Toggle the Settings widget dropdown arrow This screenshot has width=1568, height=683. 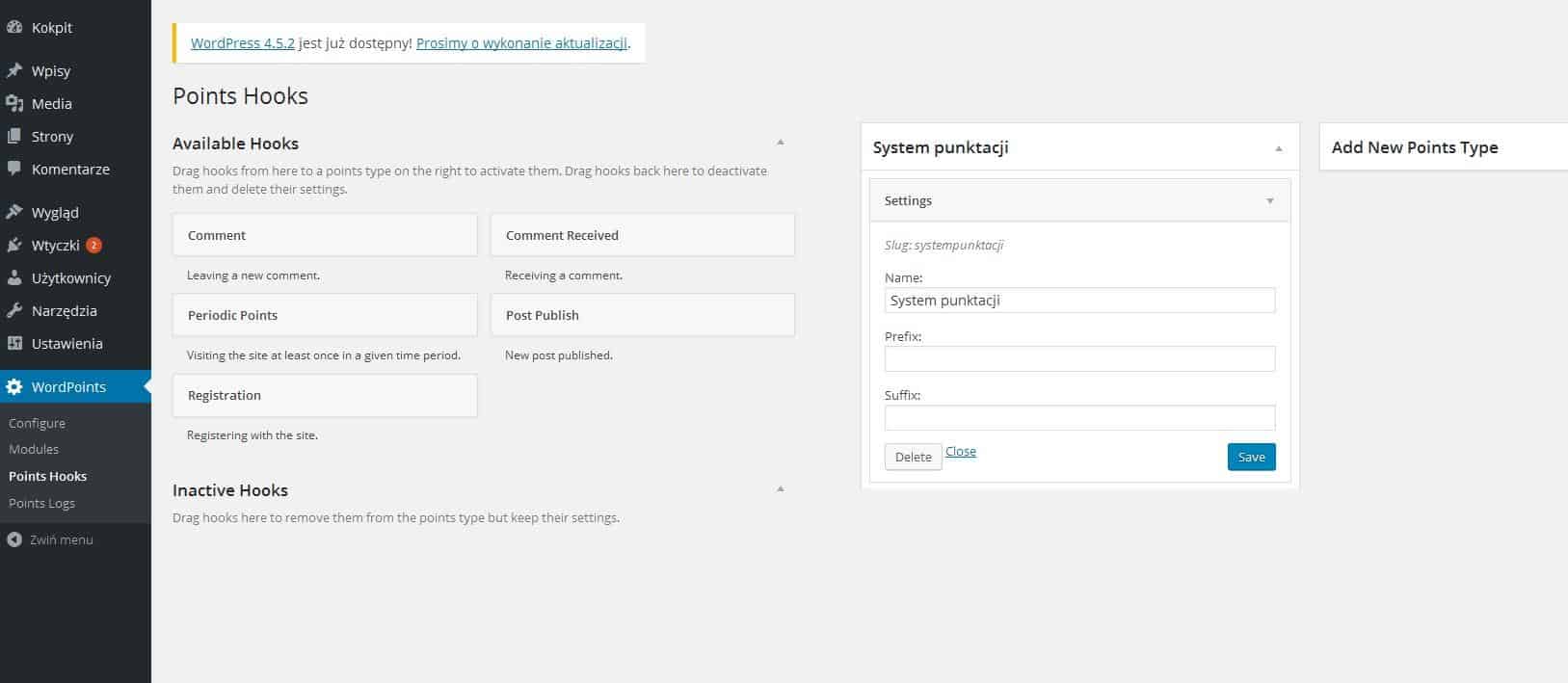tap(1270, 201)
